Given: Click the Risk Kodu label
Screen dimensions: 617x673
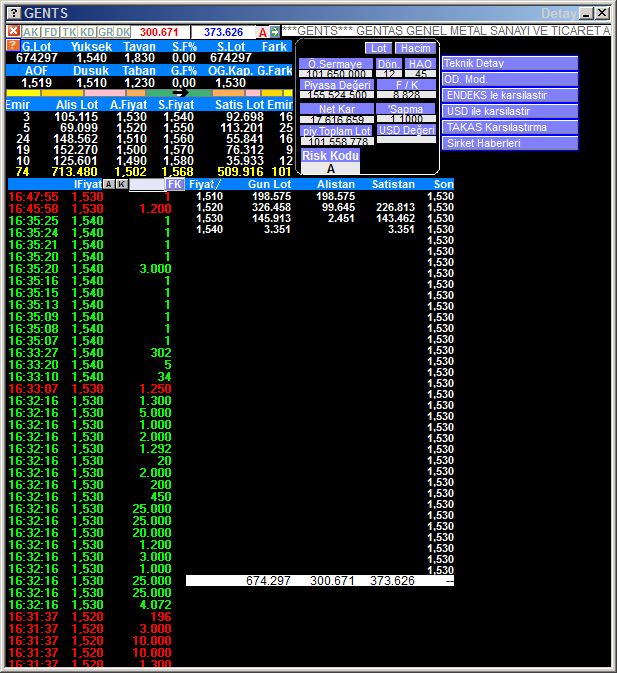Looking at the screenshot, I should coord(330,155).
